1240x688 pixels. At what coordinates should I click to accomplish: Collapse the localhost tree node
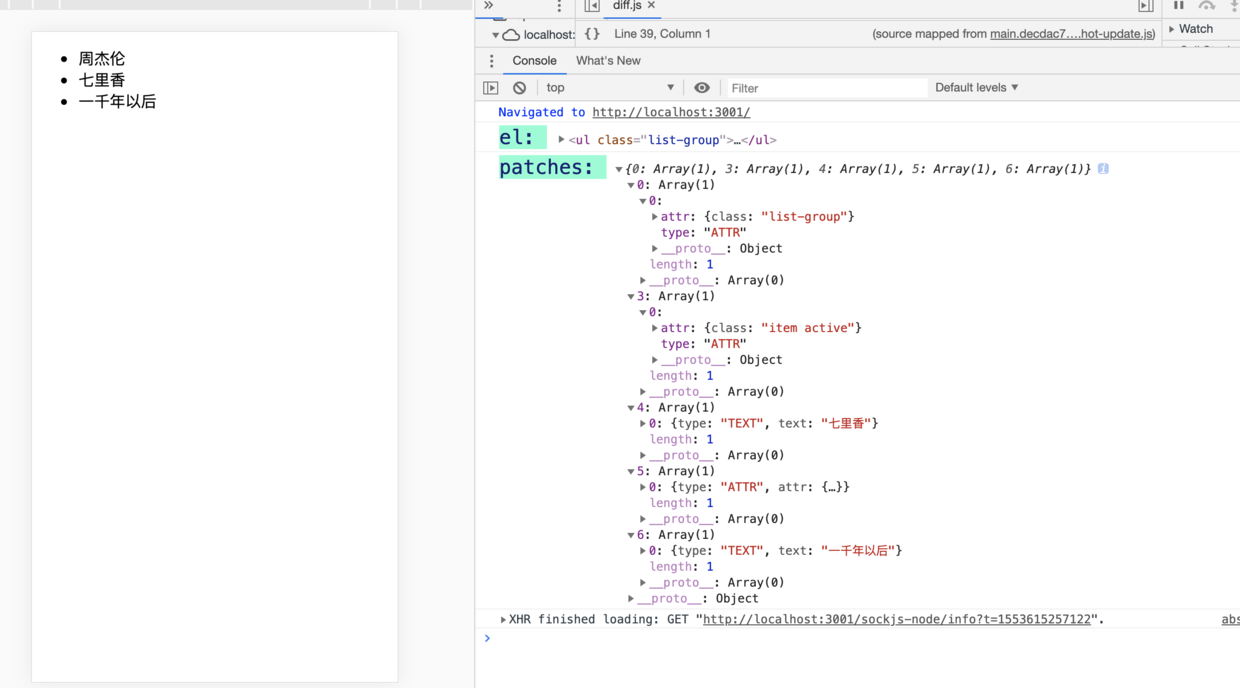[x=495, y=35]
